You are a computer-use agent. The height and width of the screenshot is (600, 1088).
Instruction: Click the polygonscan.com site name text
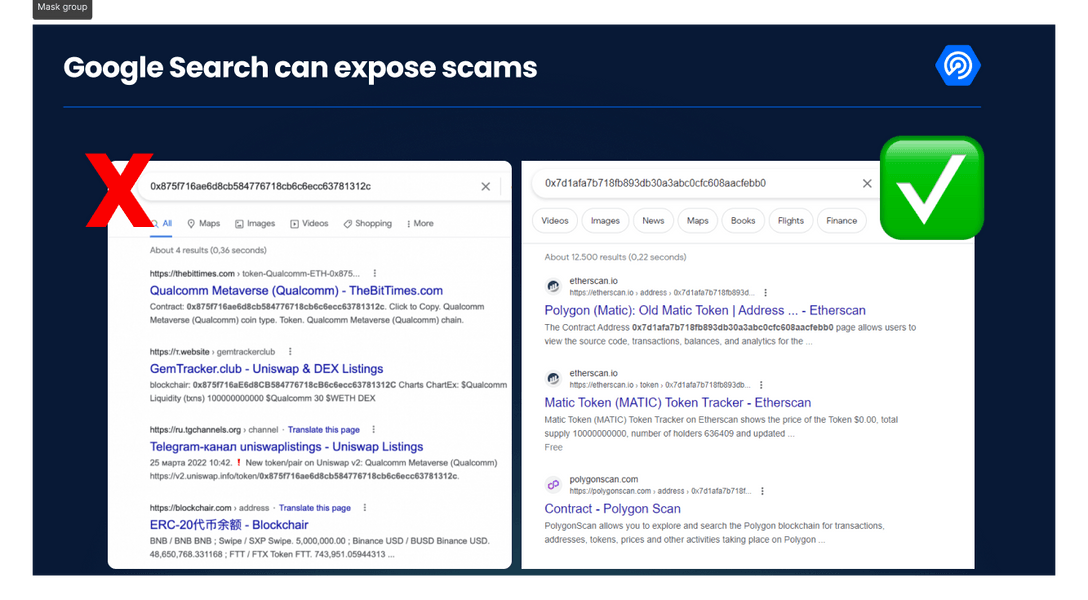tap(604, 479)
